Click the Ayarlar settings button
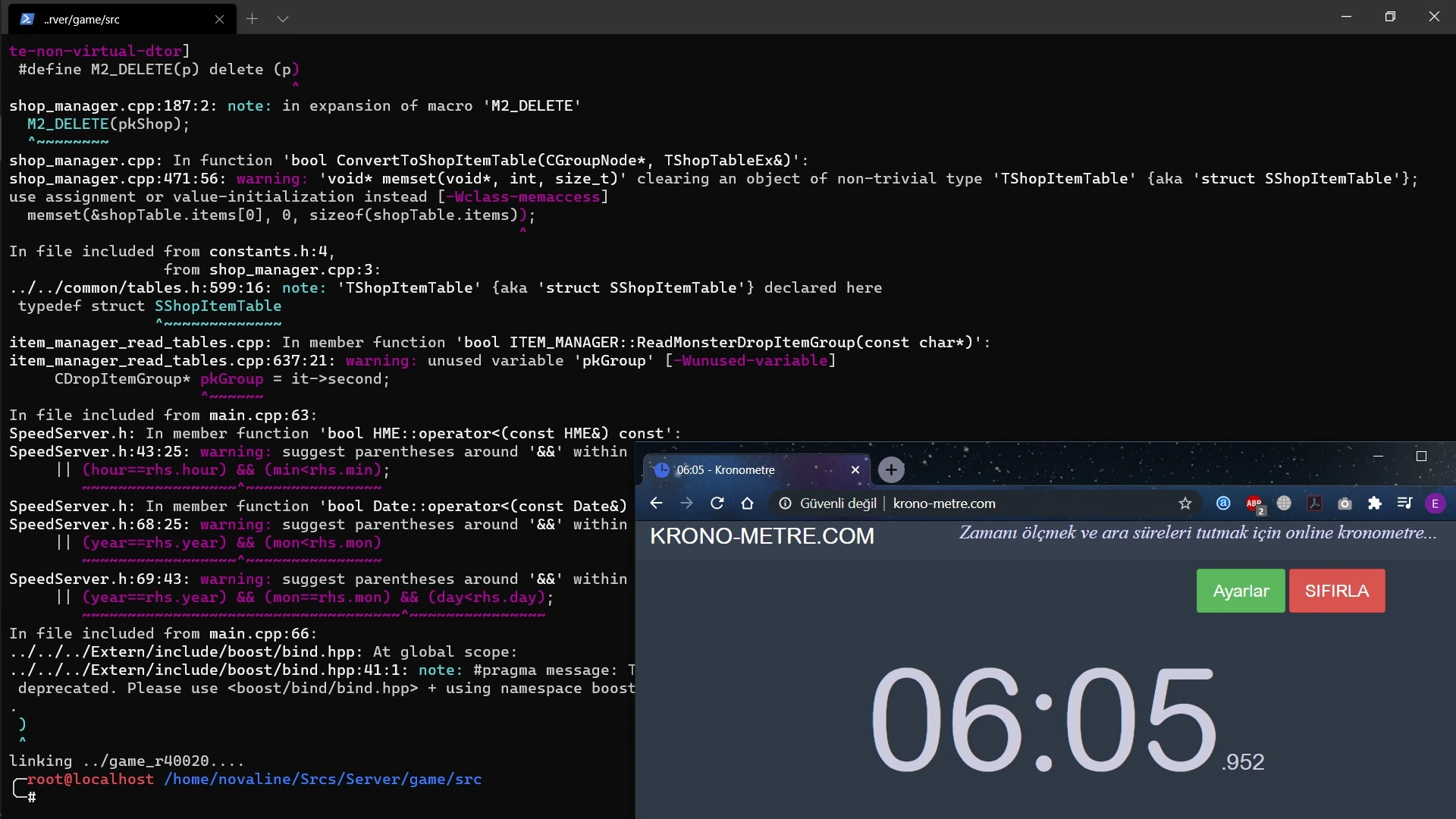The height and width of the screenshot is (819, 1456). point(1240,590)
